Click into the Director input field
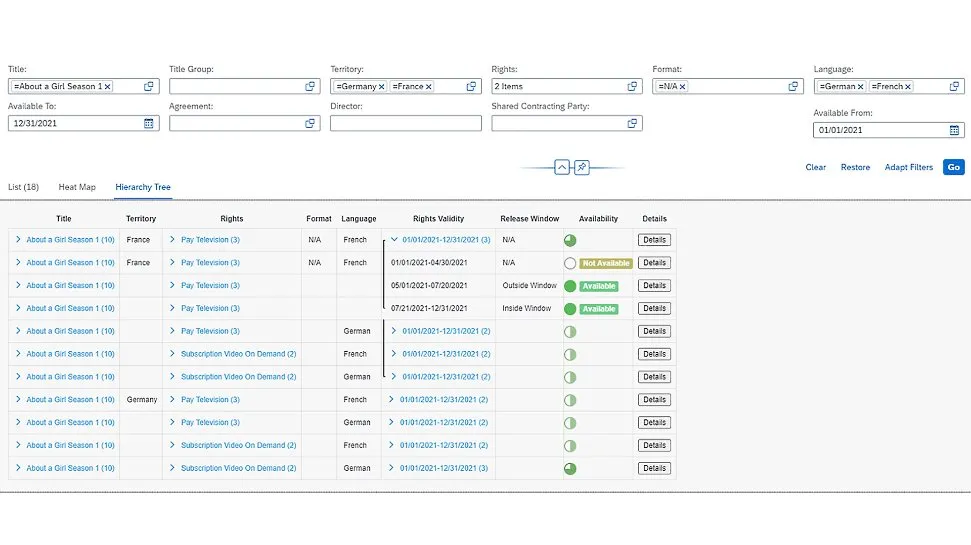Viewport: 971px width, 545px height. 405,124
